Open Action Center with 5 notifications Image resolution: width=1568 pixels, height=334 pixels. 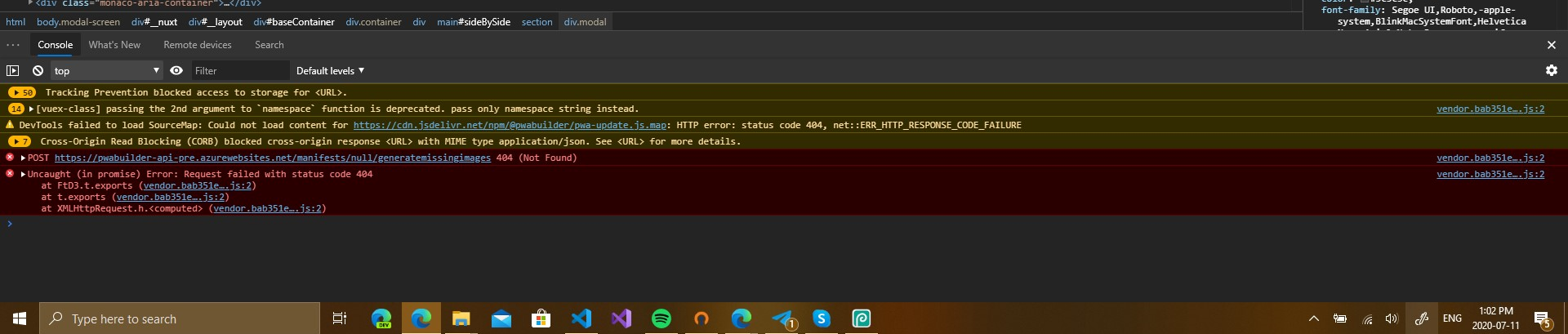tap(1543, 318)
